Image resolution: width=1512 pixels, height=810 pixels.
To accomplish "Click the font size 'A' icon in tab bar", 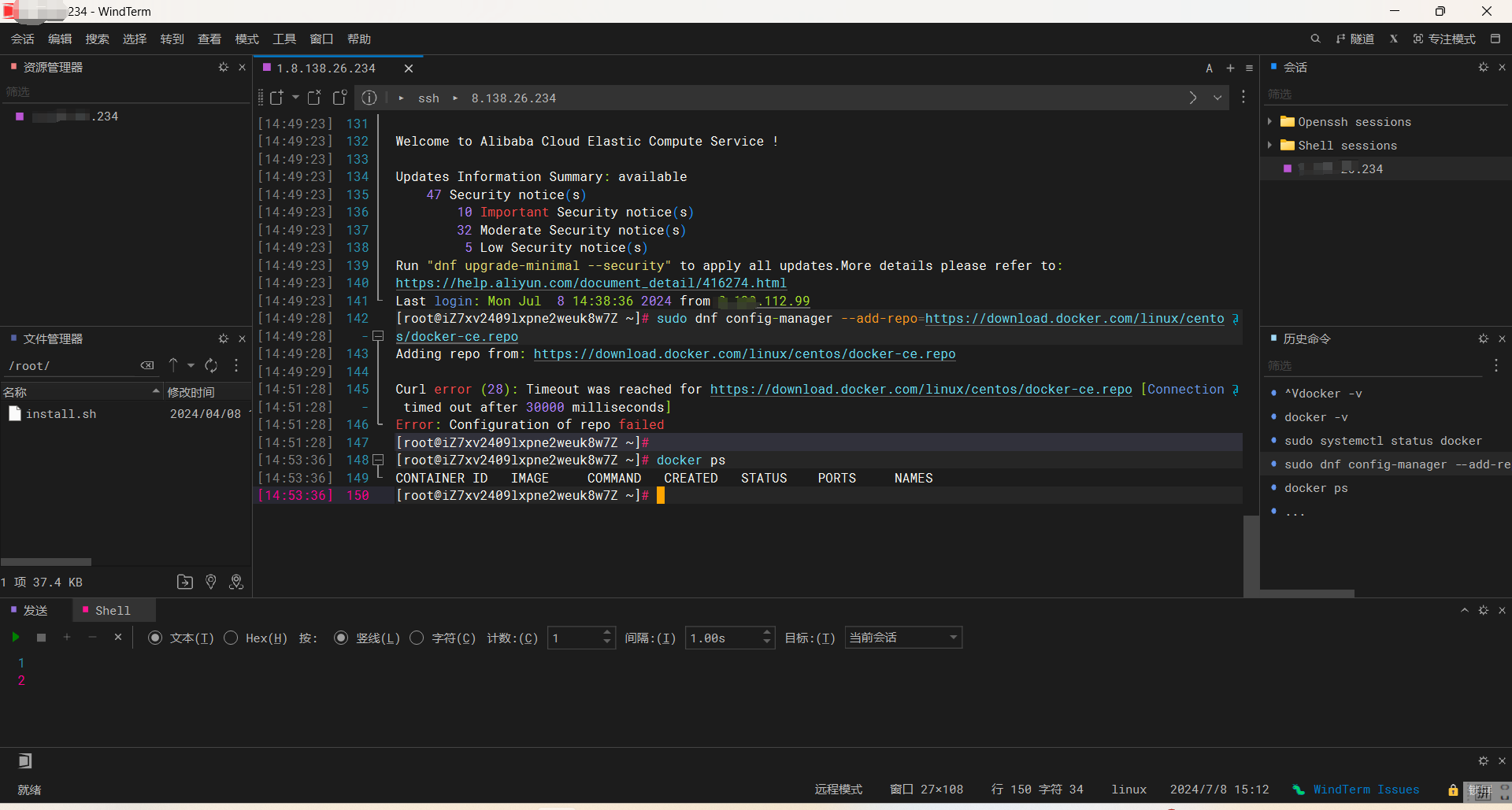I will tap(1209, 68).
